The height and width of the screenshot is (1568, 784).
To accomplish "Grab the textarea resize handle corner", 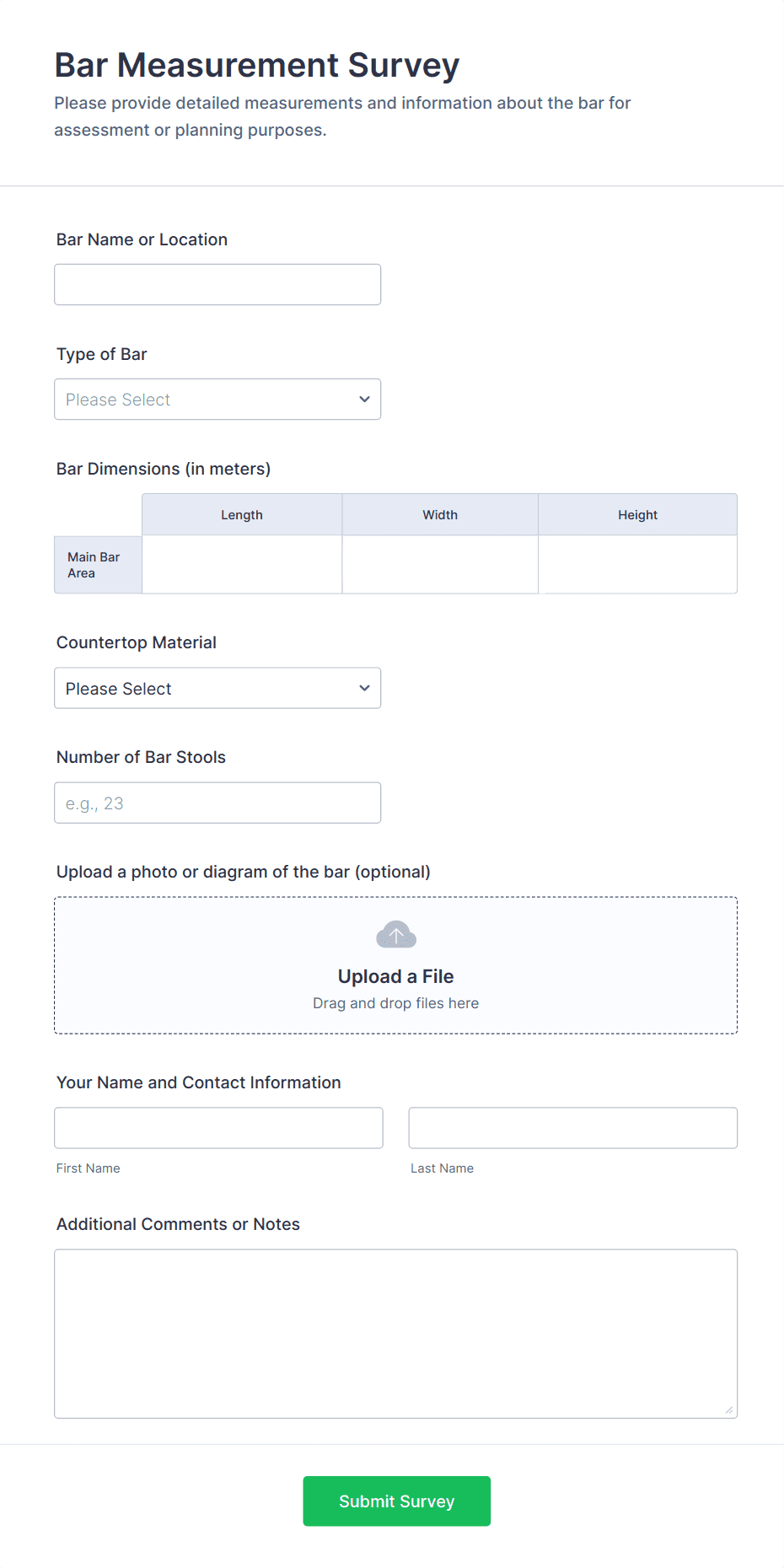I will [x=729, y=1410].
